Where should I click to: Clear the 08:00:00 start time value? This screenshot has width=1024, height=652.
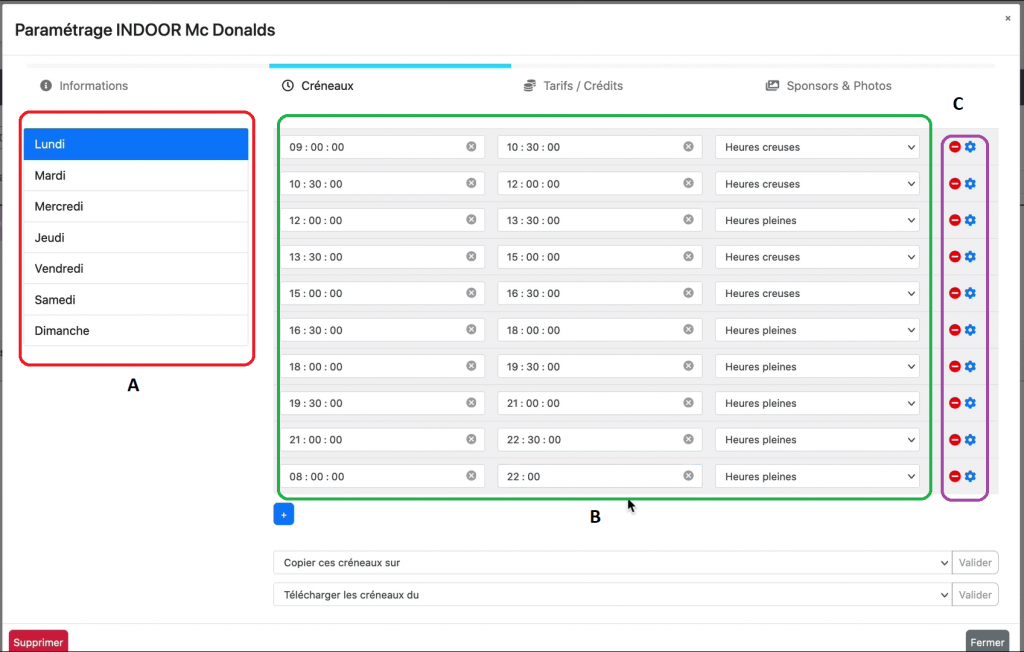pos(471,476)
